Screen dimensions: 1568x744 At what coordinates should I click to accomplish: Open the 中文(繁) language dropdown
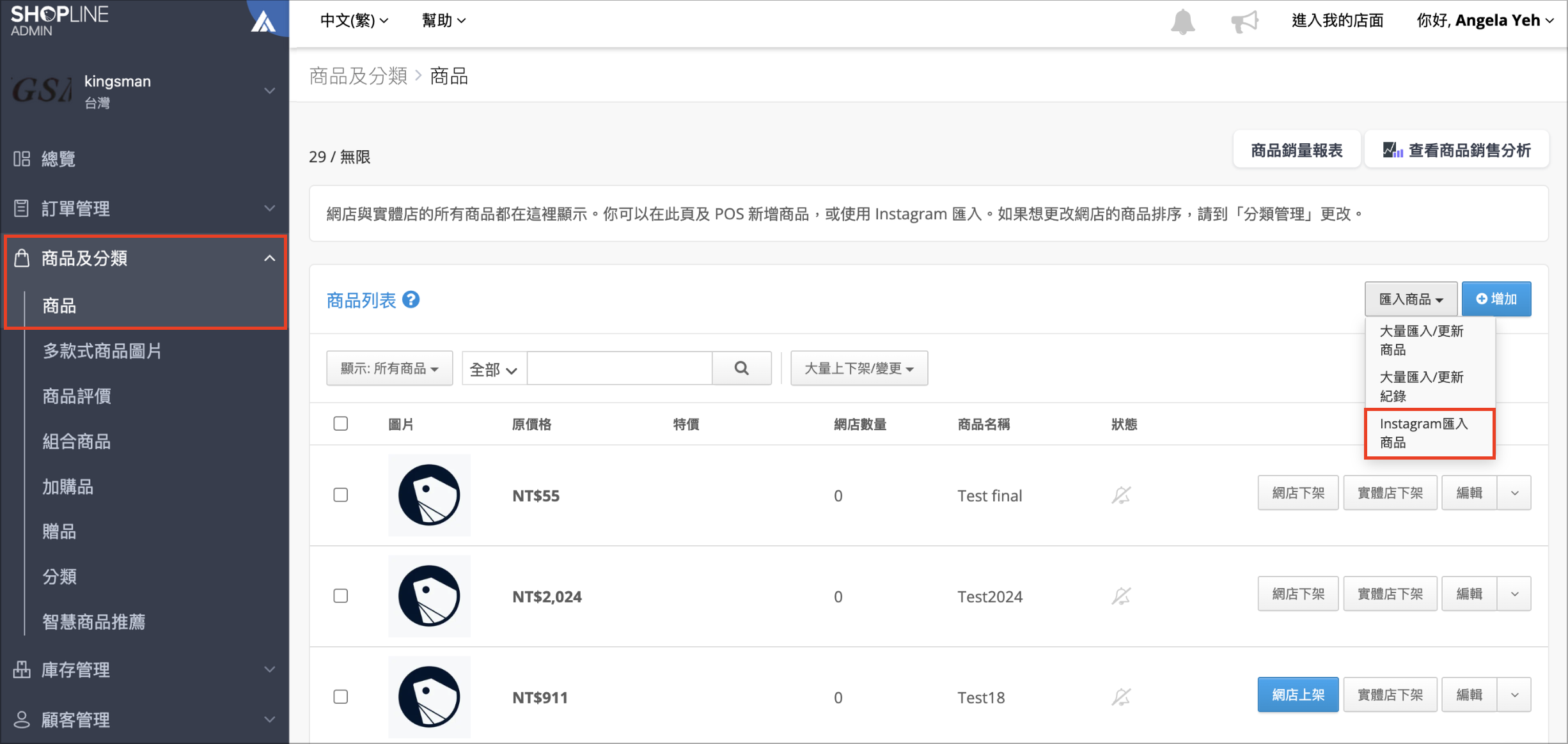pos(354,20)
